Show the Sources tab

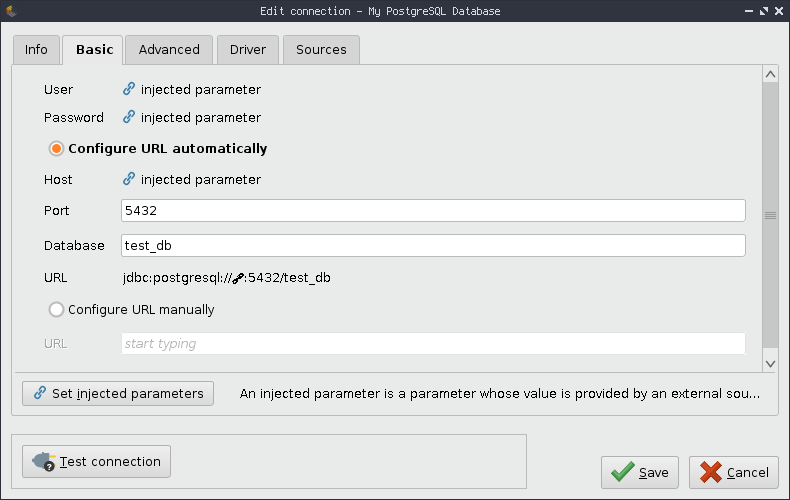click(321, 50)
